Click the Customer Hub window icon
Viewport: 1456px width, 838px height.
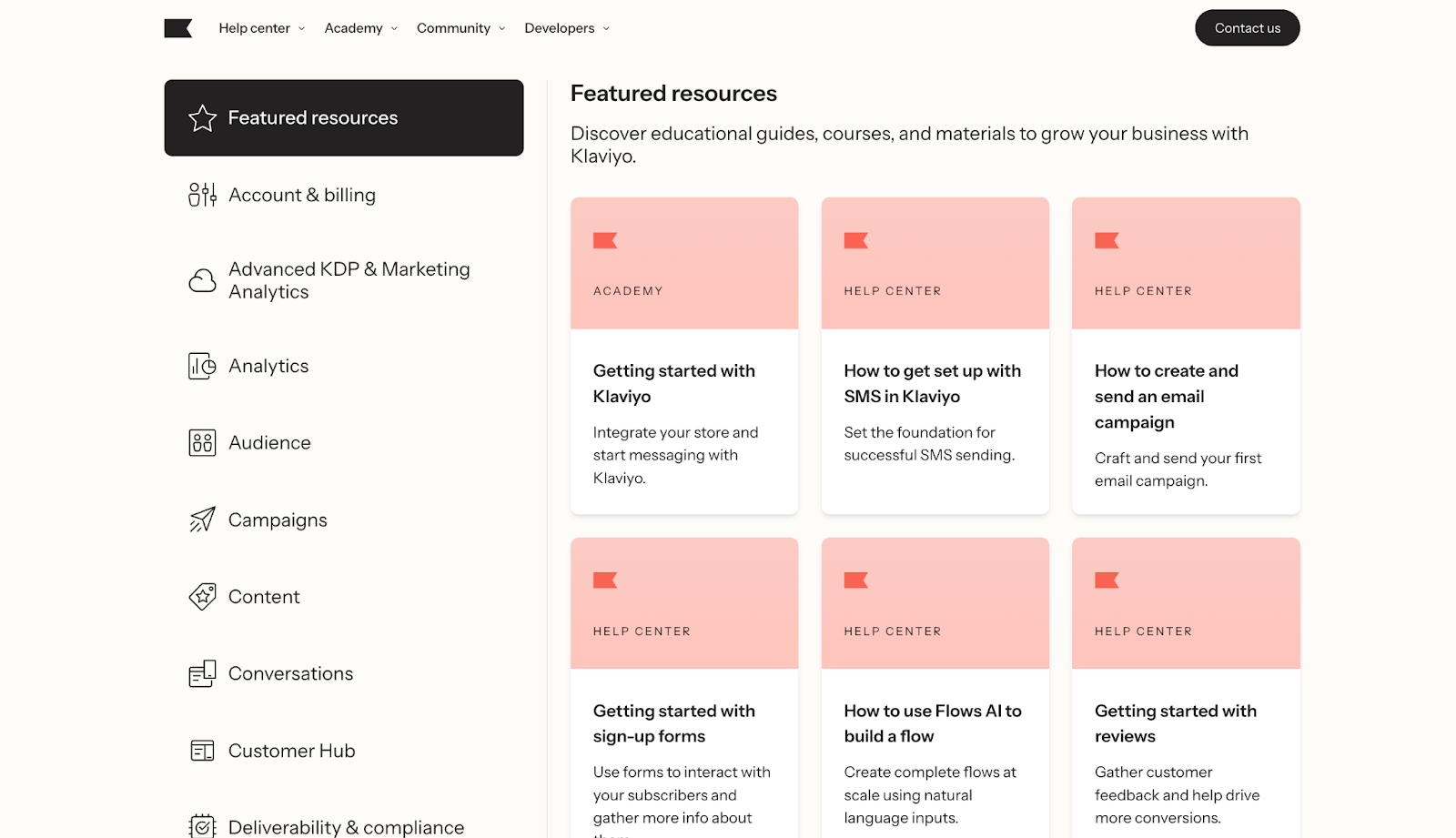click(x=202, y=751)
